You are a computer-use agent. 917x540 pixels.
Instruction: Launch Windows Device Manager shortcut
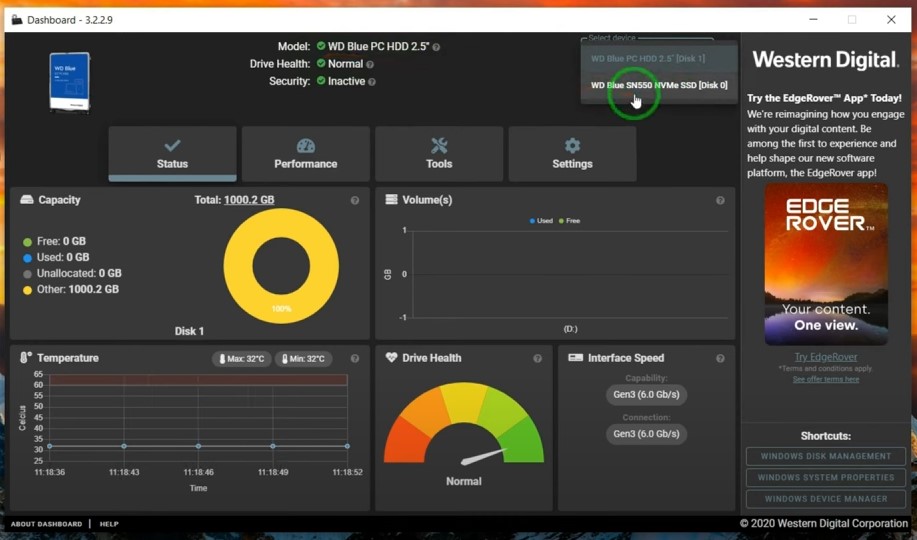click(825, 499)
